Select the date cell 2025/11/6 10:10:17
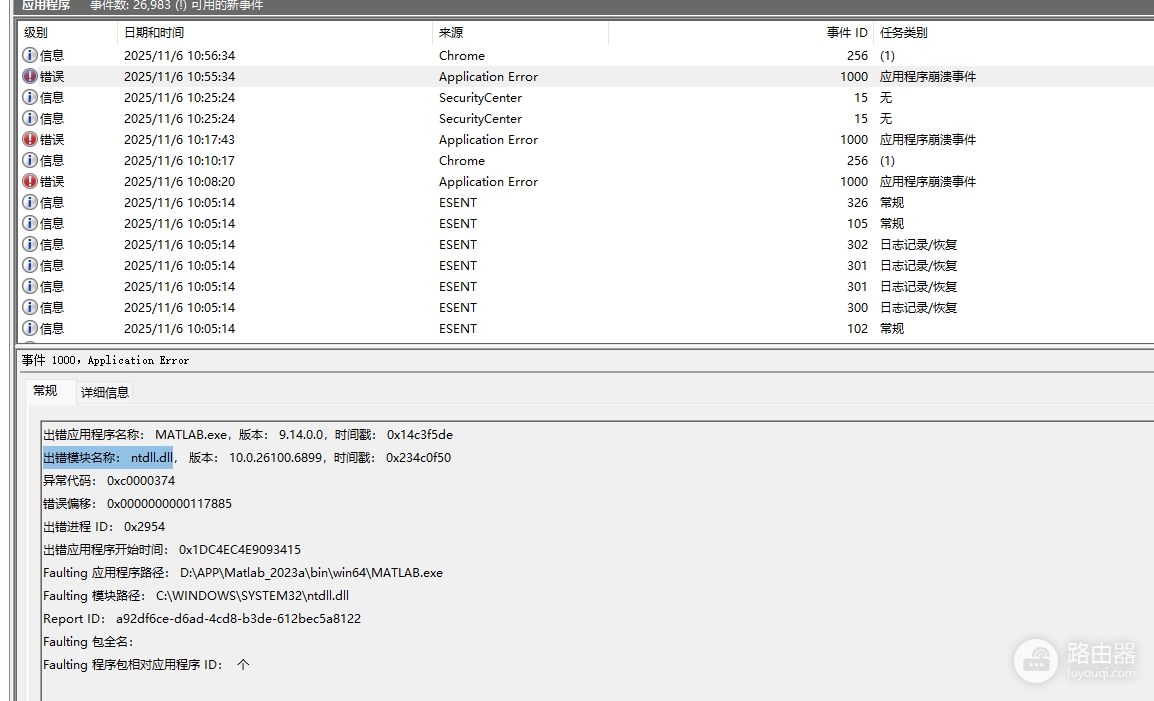 (x=180, y=161)
